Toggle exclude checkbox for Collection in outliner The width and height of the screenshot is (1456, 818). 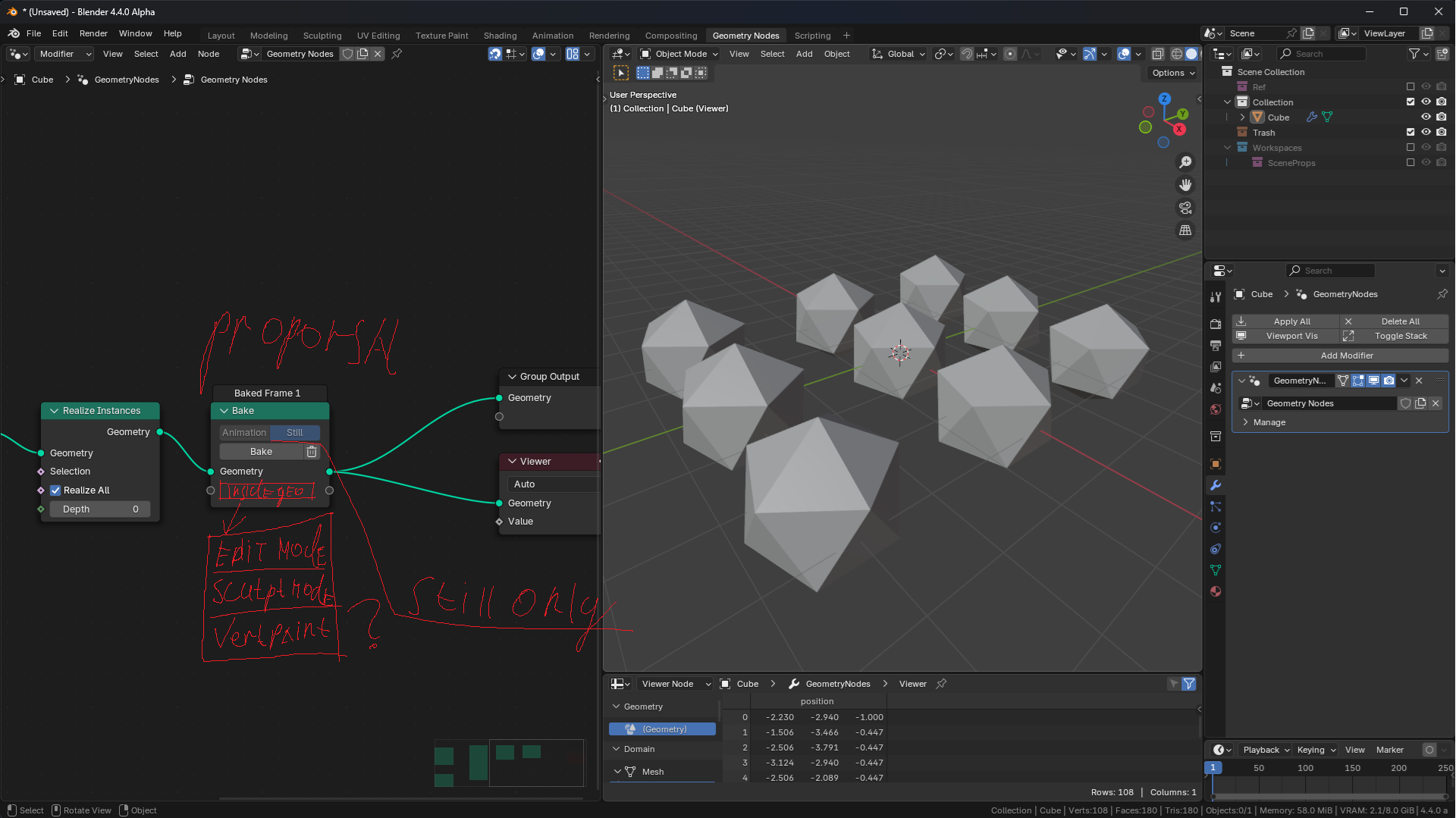tap(1410, 102)
